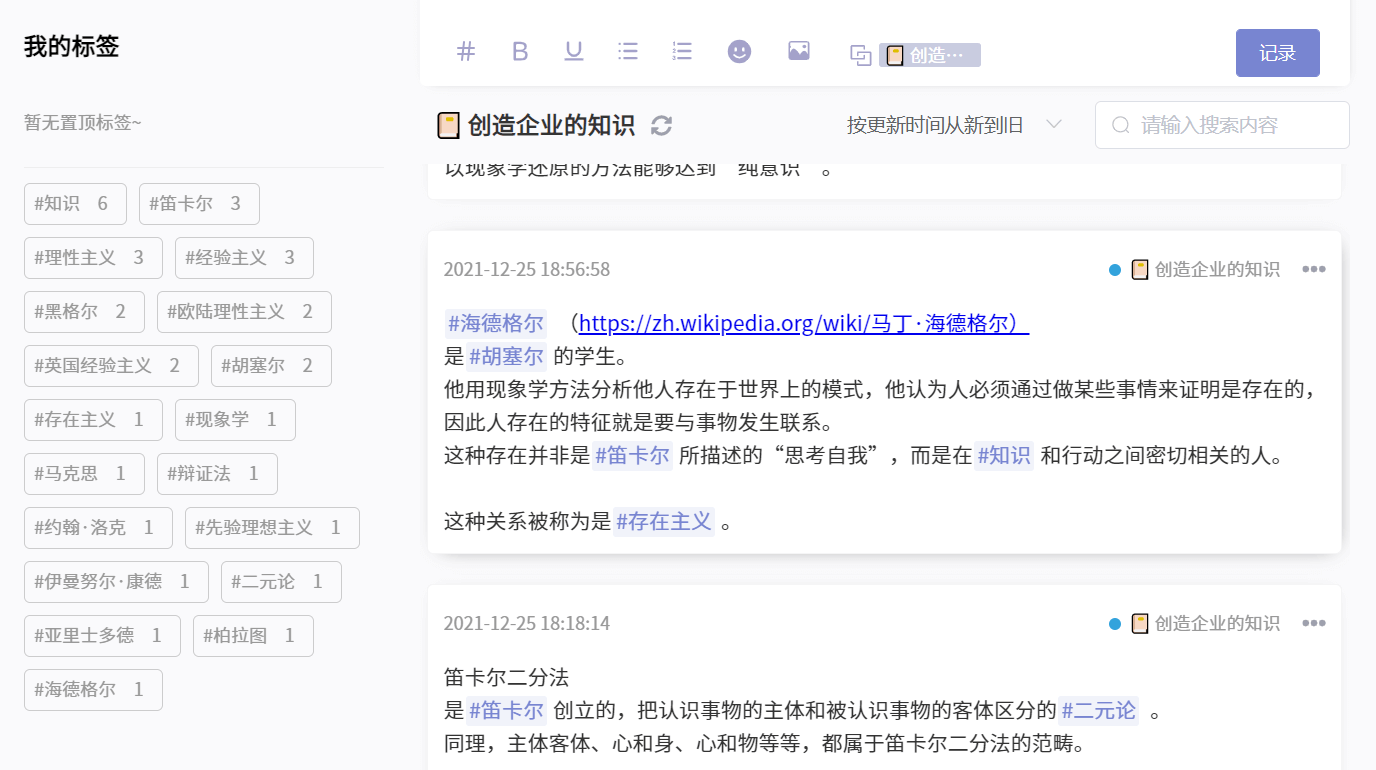The width and height of the screenshot is (1376, 770).
Task: Click the #胡塞尔 hashtag inside the note
Action: pyautogui.click(x=507, y=356)
